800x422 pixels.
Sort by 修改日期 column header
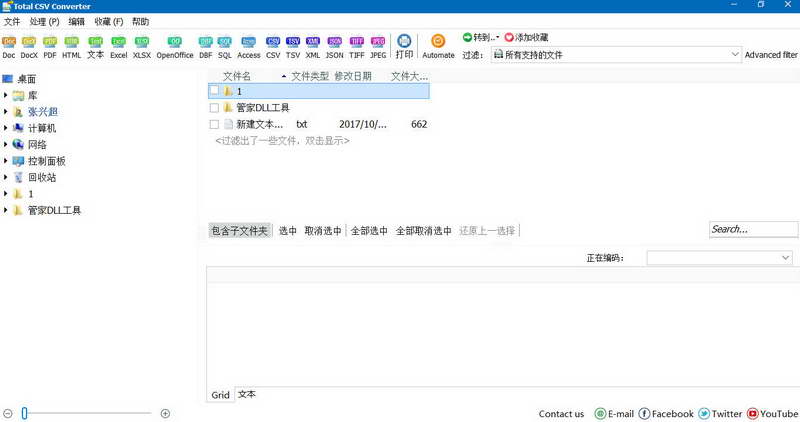point(353,77)
